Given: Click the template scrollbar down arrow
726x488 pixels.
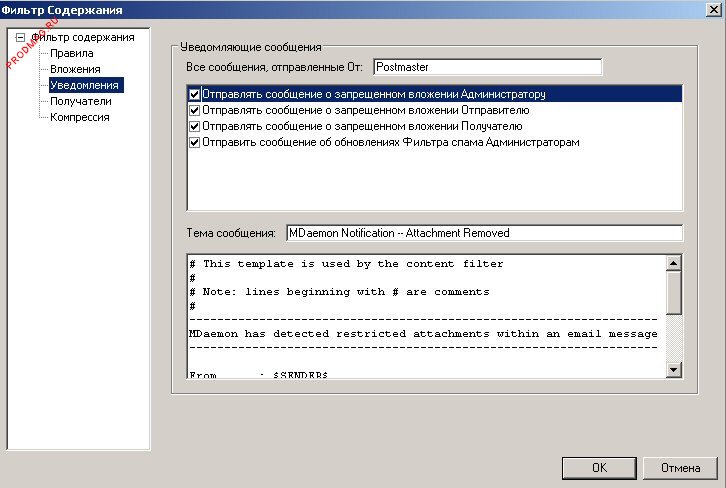Looking at the screenshot, I should click(x=673, y=370).
